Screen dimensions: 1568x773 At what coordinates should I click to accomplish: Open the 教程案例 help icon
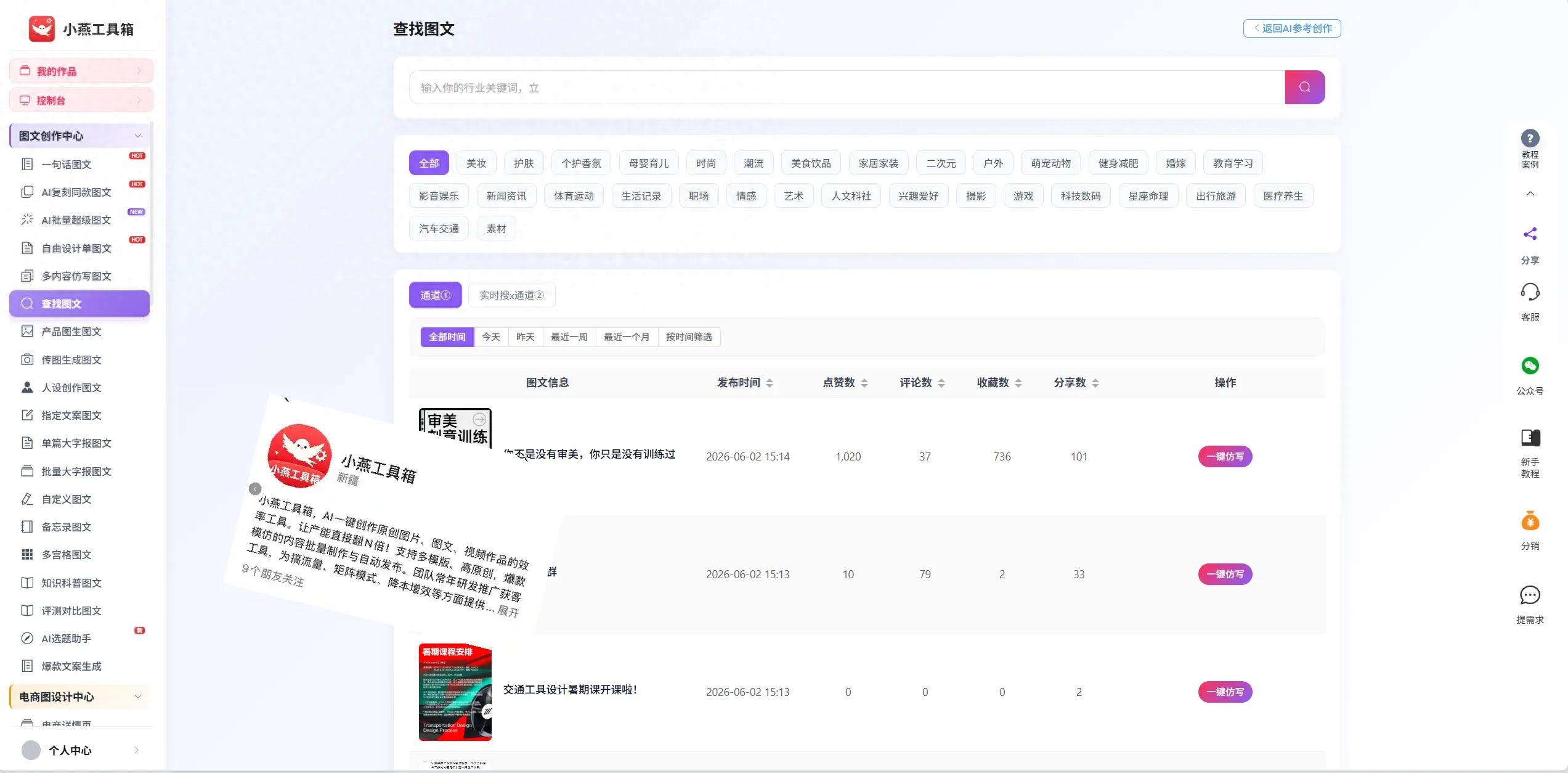pos(1530,139)
